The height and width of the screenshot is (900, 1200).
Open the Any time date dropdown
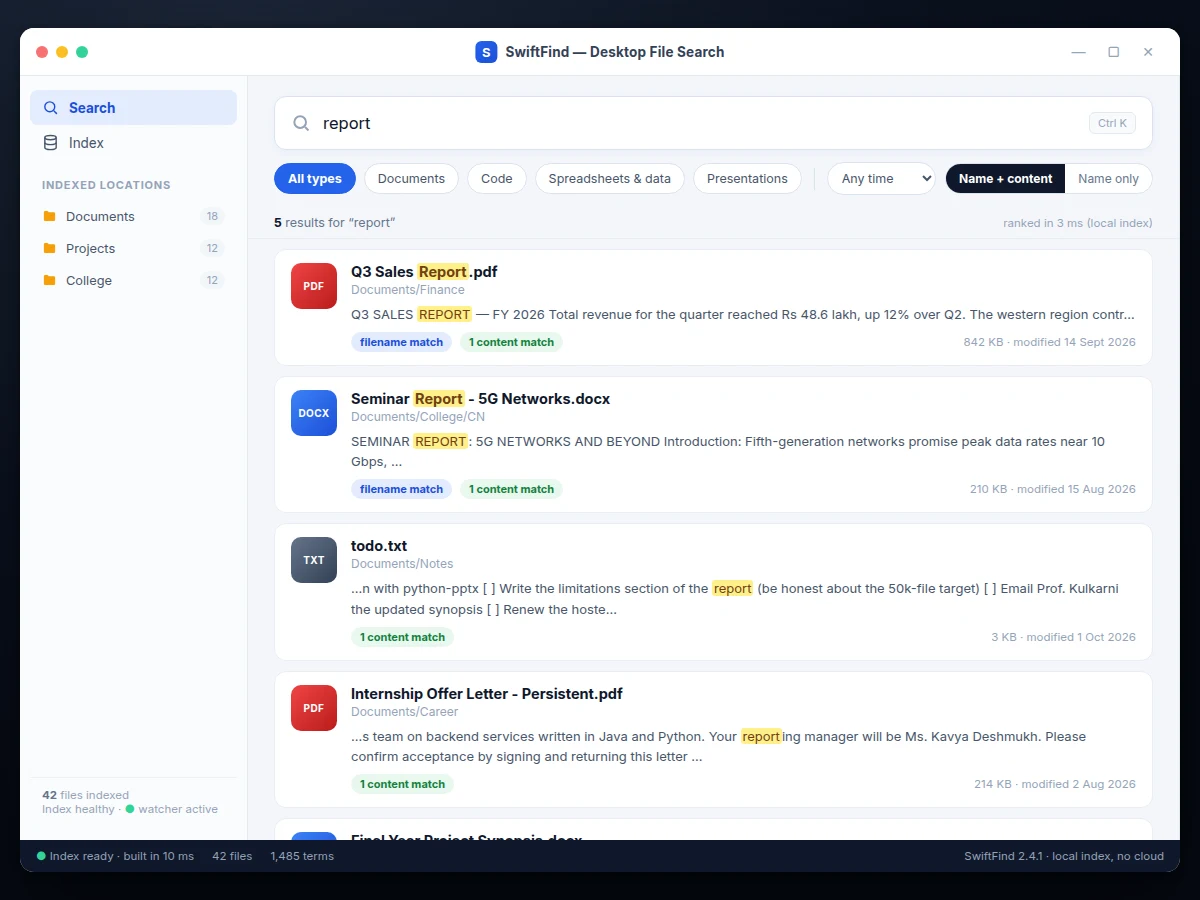pyautogui.click(x=881, y=179)
